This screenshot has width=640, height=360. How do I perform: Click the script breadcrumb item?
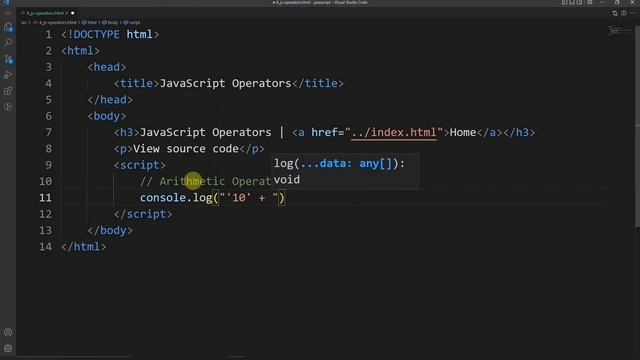[x=132, y=22]
